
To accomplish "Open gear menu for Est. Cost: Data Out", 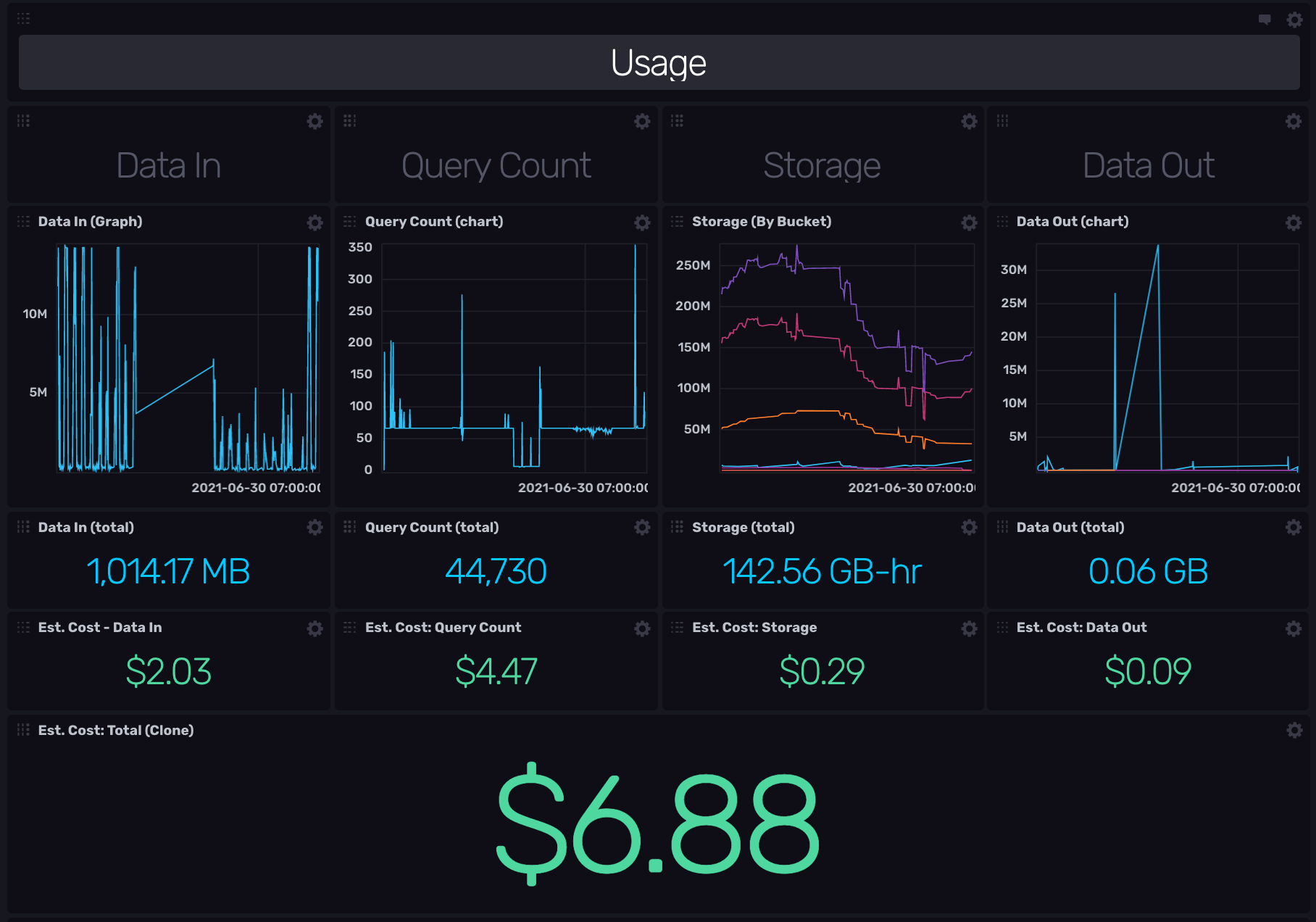I will [x=1294, y=628].
